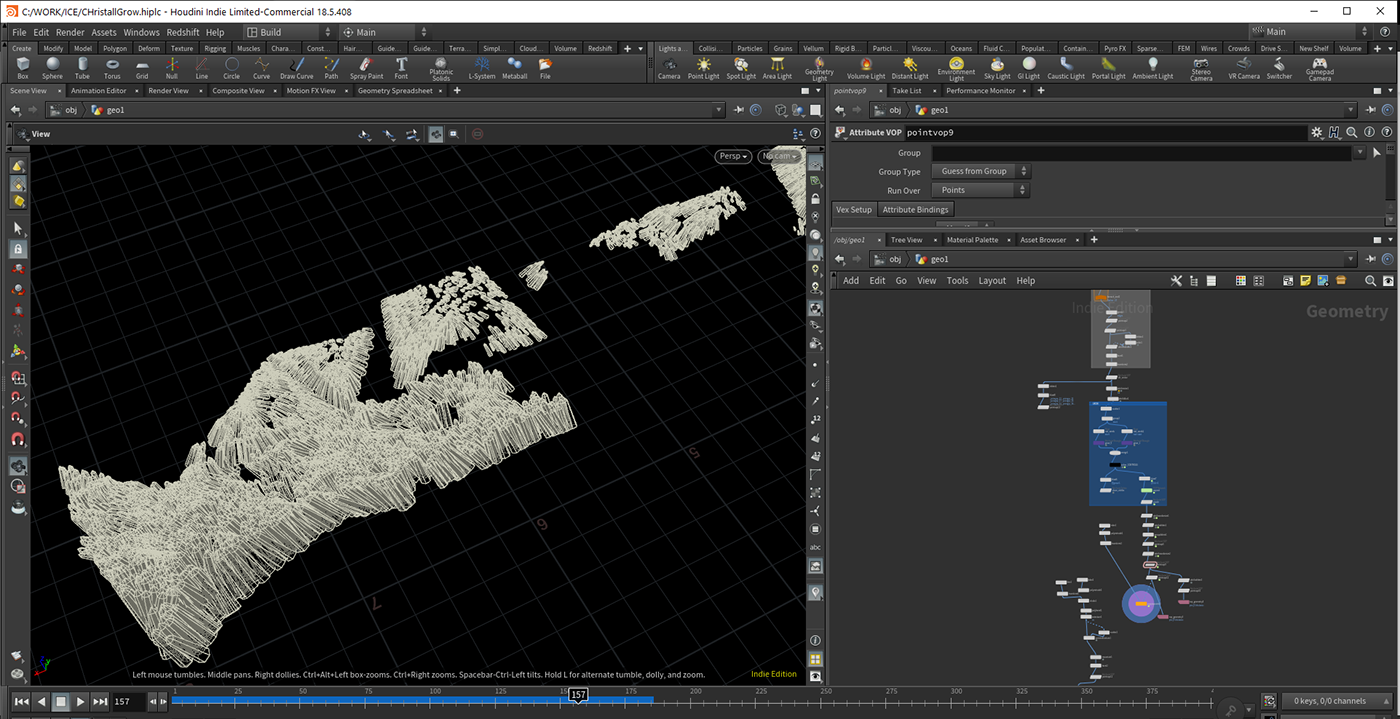1400x719 pixels.
Task: Switch to the Geometry Spreadsheet tab
Action: click(395, 91)
